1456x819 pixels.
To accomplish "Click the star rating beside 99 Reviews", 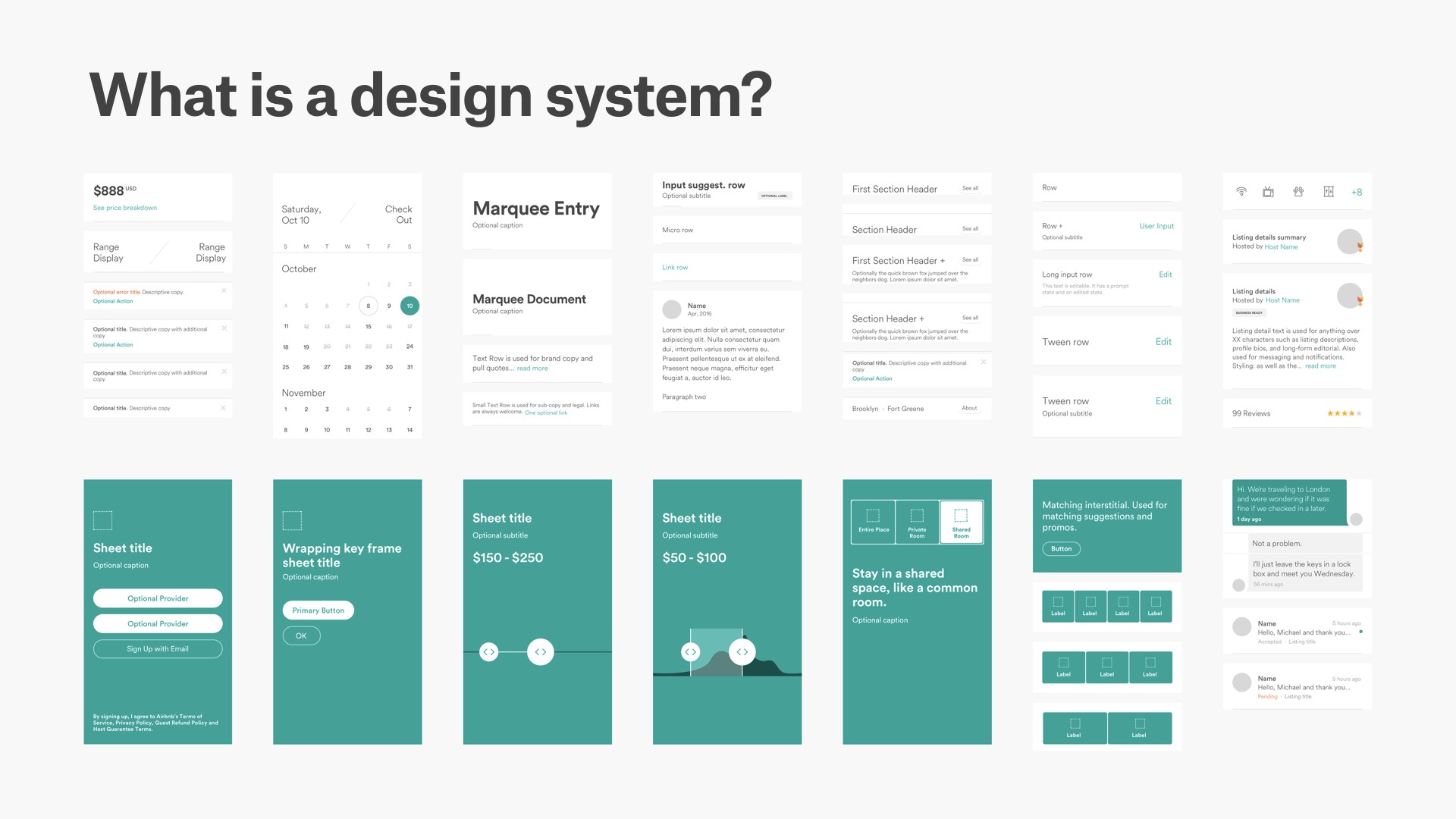I will coord(1345,413).
